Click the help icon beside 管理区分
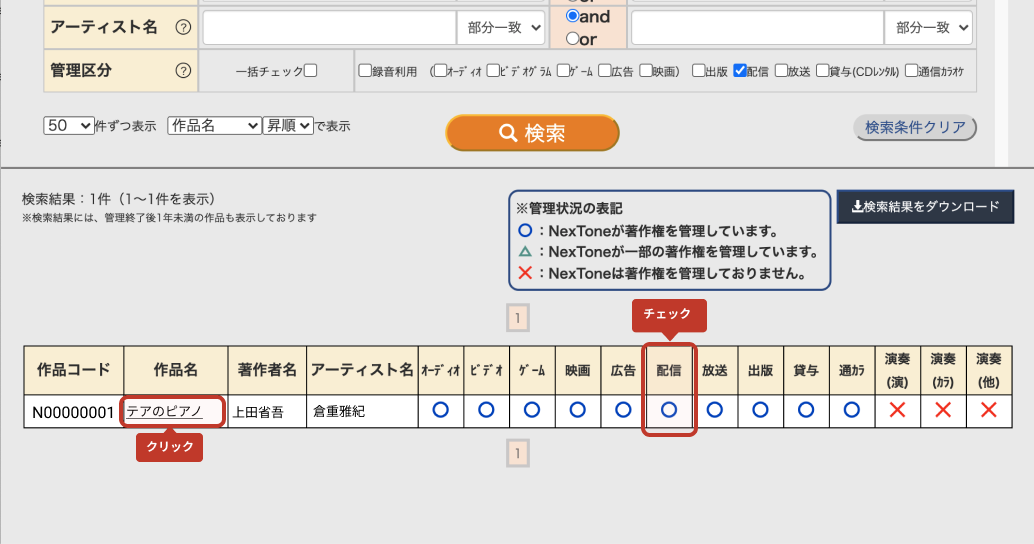Image resolution: width=1034 pixels, height=544 pixels. point(183,71)
